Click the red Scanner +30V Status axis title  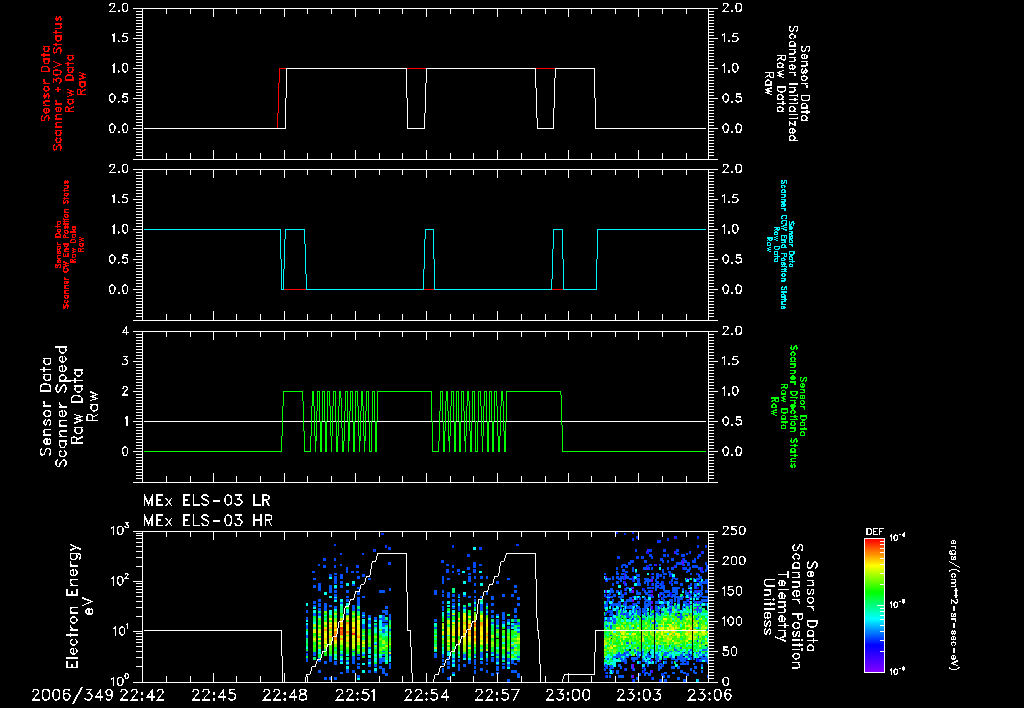pyautogui.click(x=63, y=83)
